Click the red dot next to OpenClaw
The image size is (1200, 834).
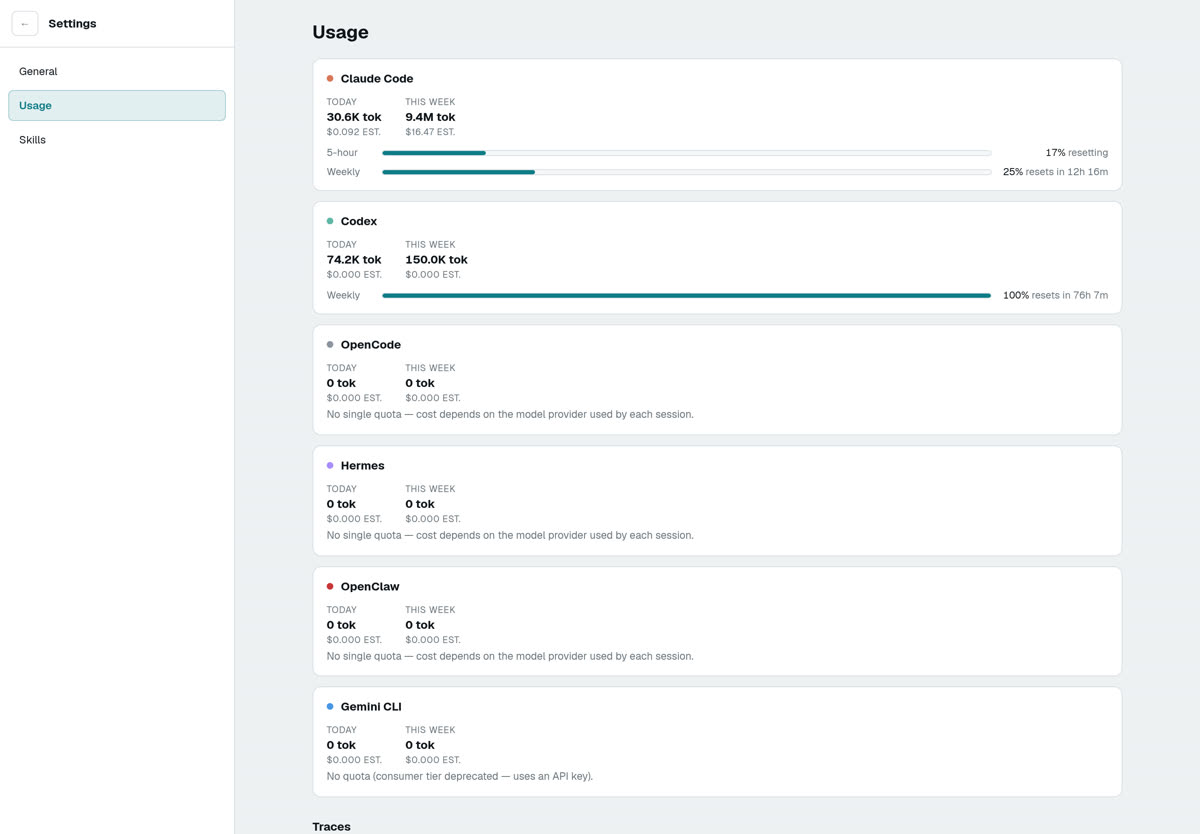tap(330, 586)
